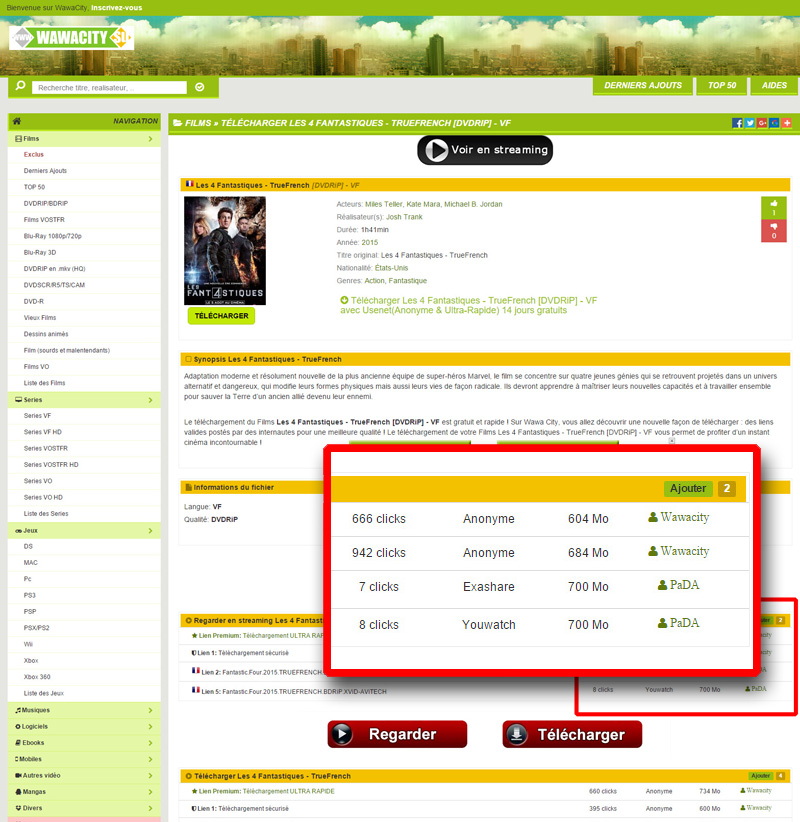Click the Les 4 Fantastiques poster
The image size is (800, 822).
coord(225,251)
